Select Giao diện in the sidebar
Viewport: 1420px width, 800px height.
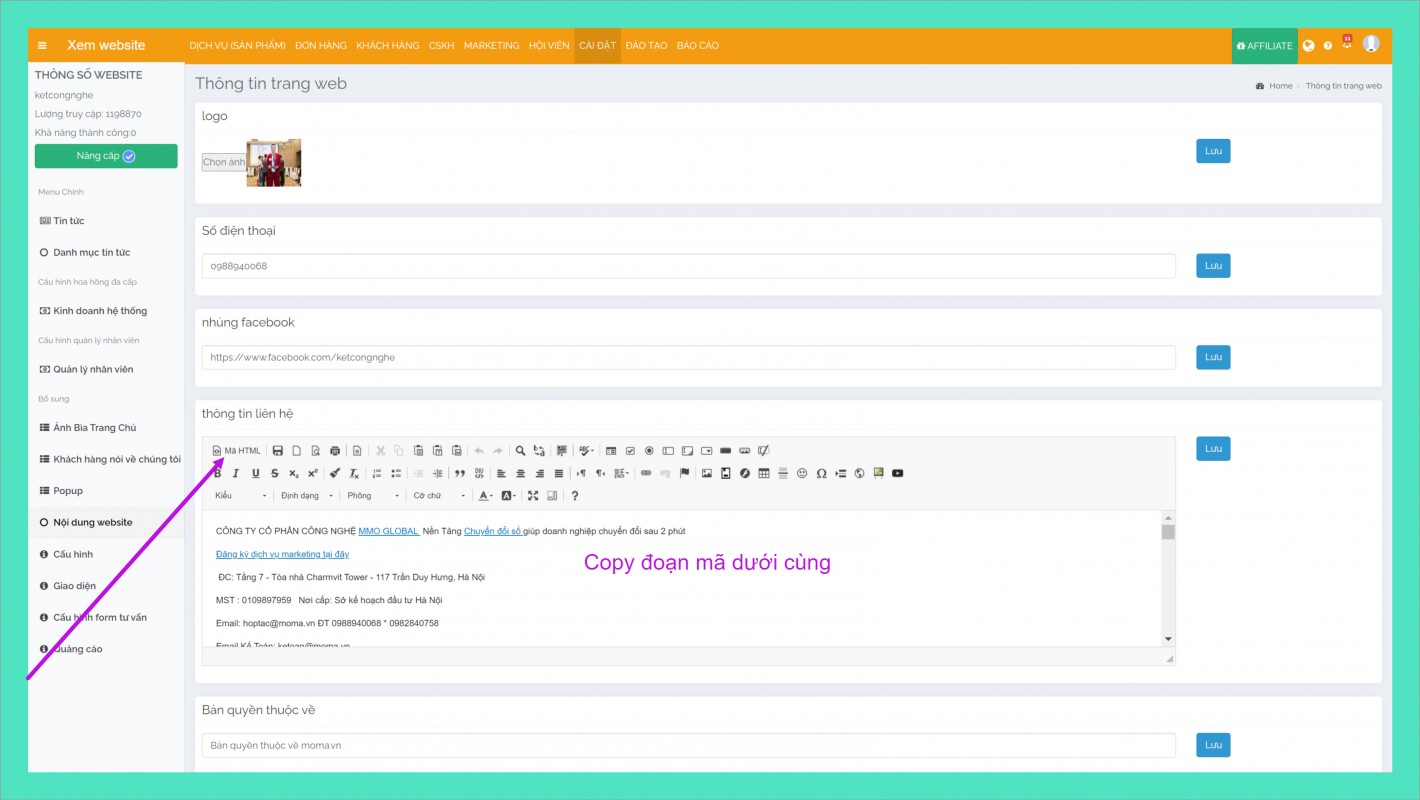[74, 586]
